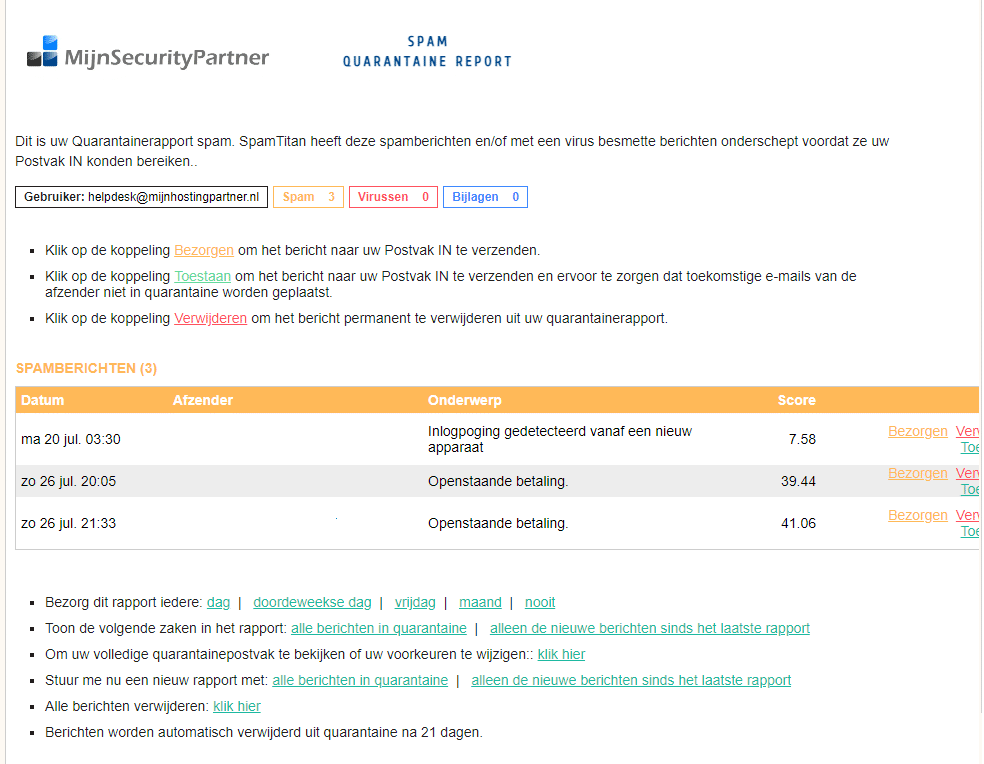Click the MijnSecurityPartner logo

(148, 52)
